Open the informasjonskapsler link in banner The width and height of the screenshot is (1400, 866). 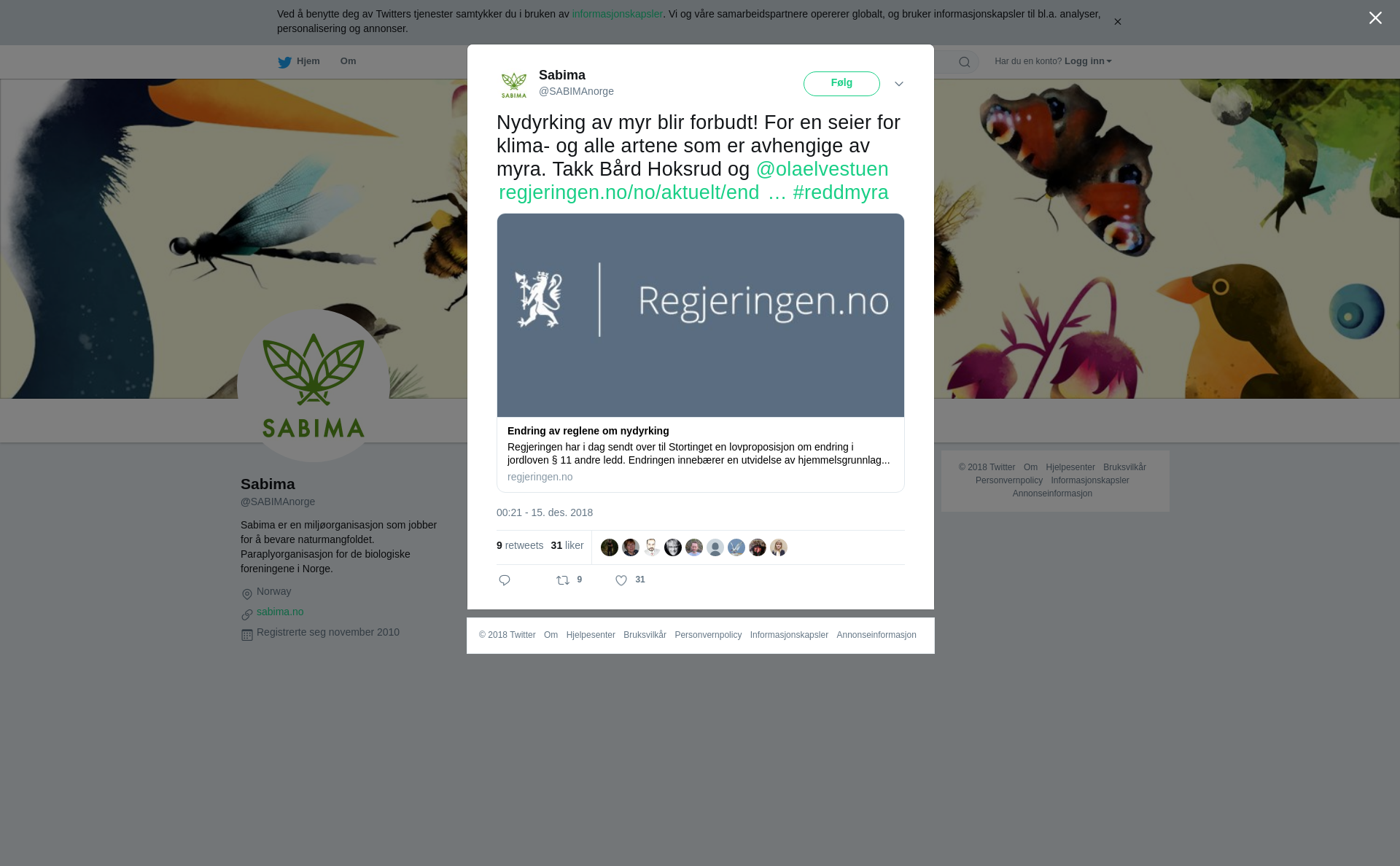617,14
